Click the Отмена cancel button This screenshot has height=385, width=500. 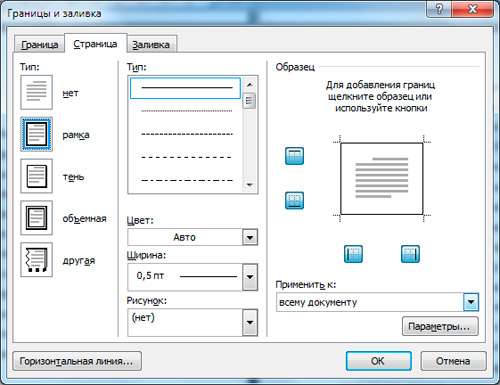click(x=453, y=361)
